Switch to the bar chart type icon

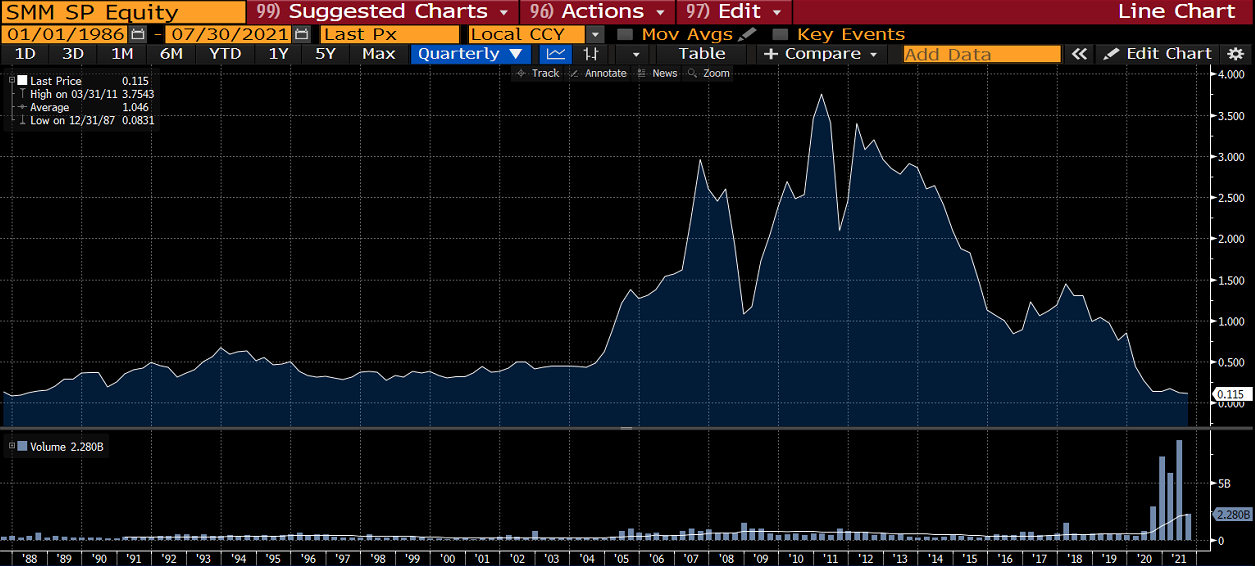click(x=591, y=54)
